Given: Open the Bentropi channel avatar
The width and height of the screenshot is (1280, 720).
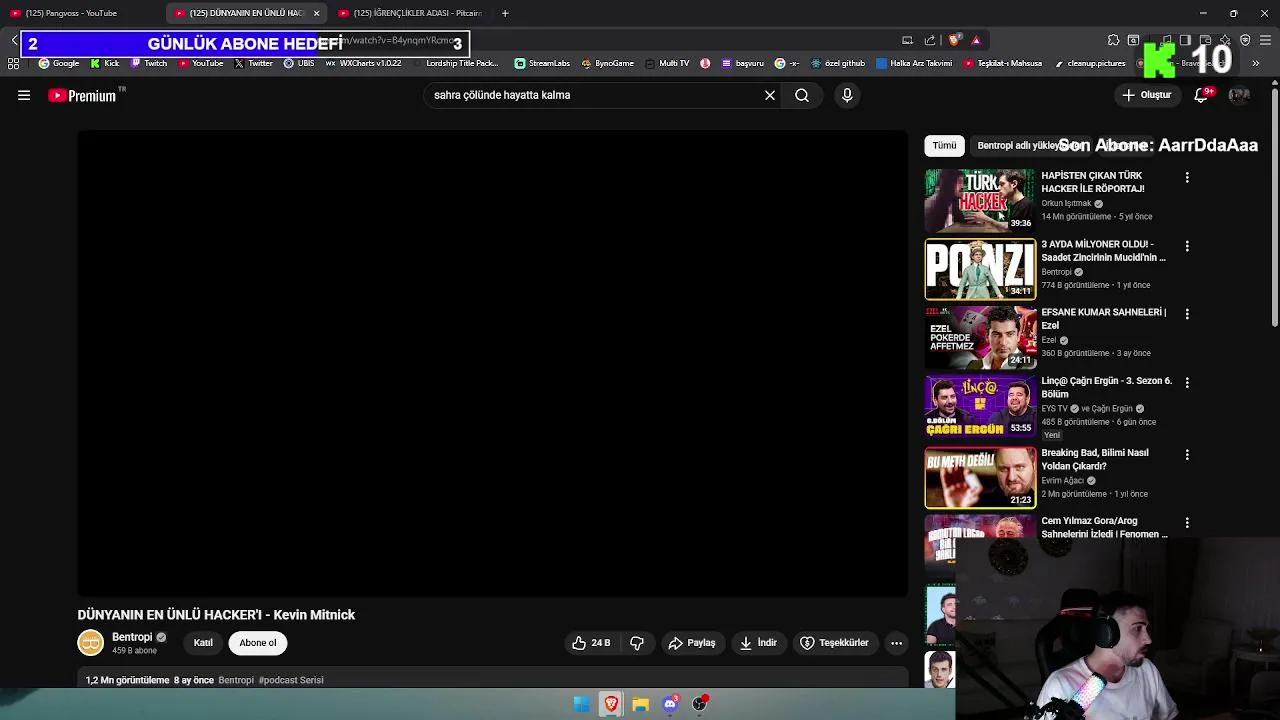Looking at the screenshot, I should coord(90,643).
